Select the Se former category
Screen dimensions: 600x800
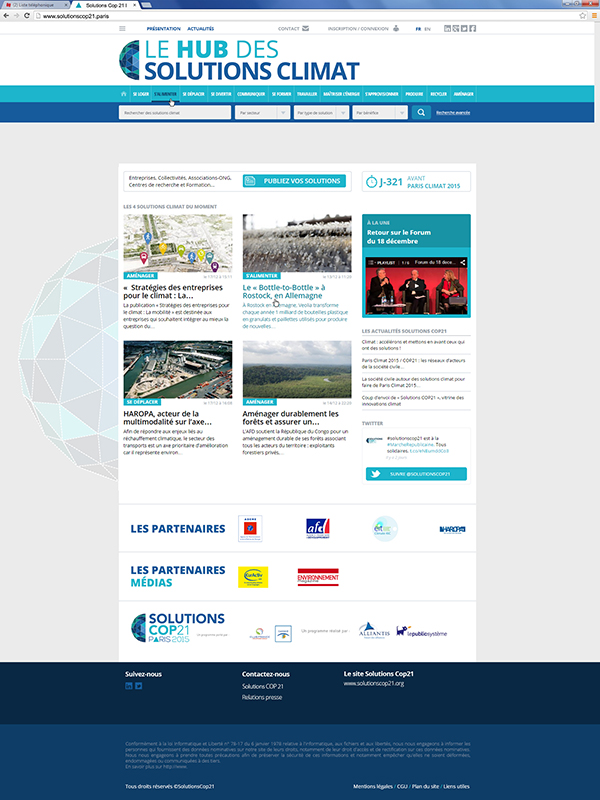click(x=281, y=94)
